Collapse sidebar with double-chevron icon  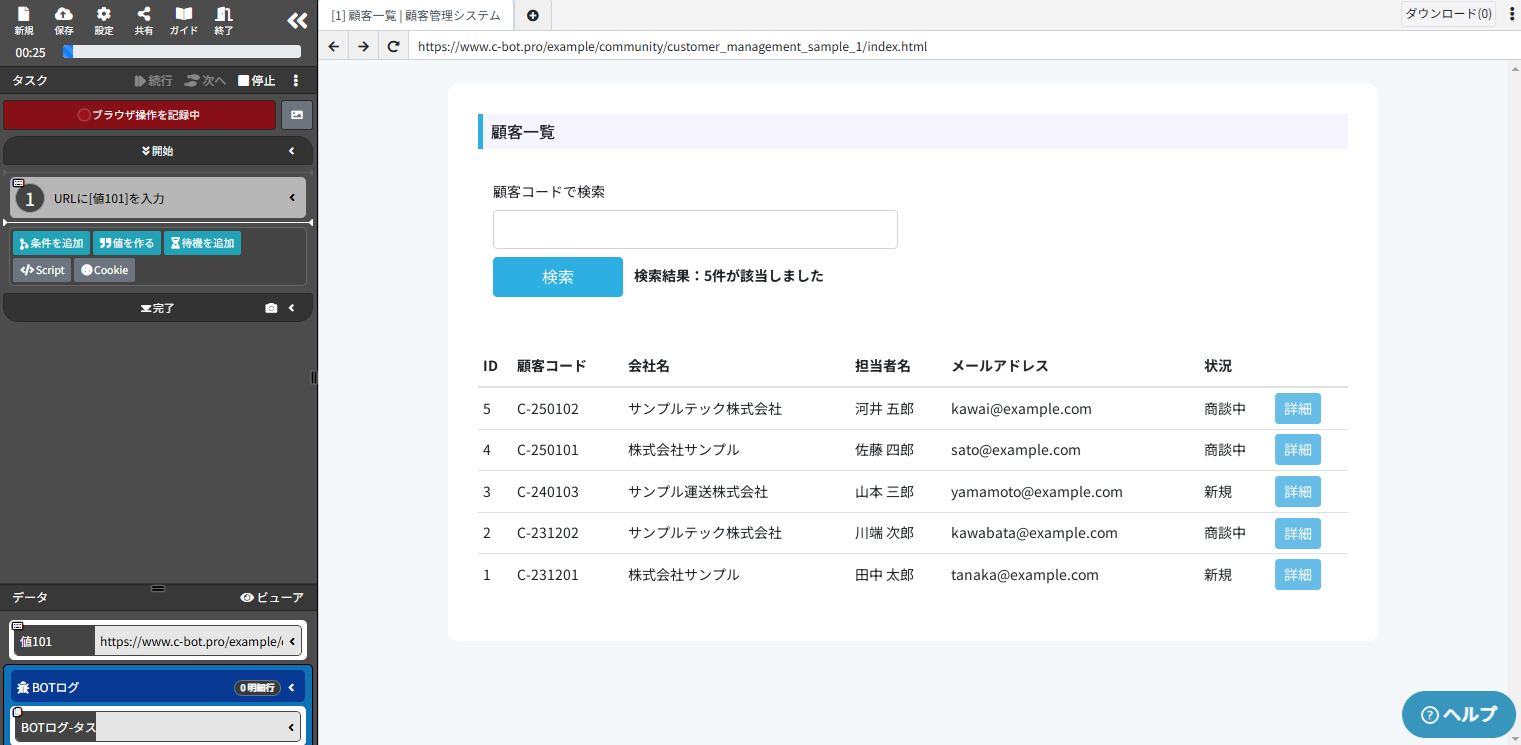(x=297, y=20)
